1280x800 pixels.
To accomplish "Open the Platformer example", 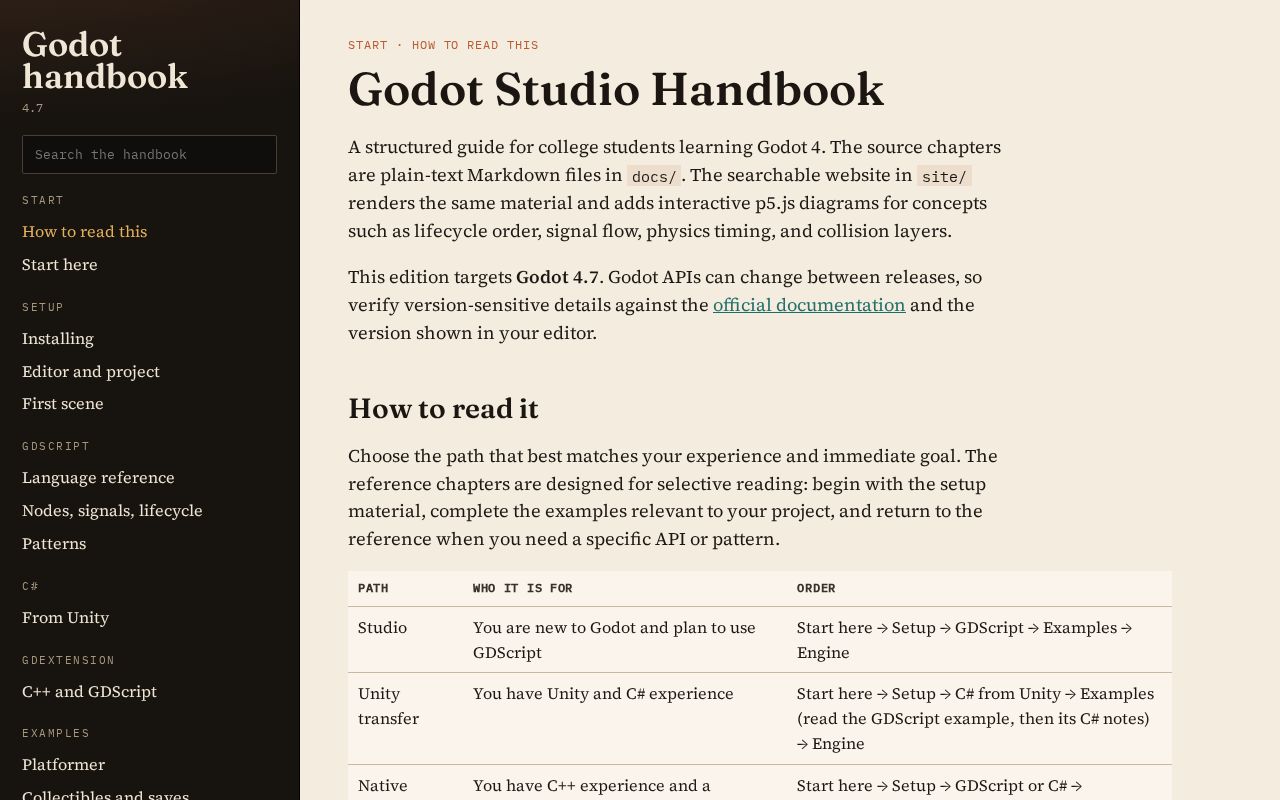I will click(63, 764).
